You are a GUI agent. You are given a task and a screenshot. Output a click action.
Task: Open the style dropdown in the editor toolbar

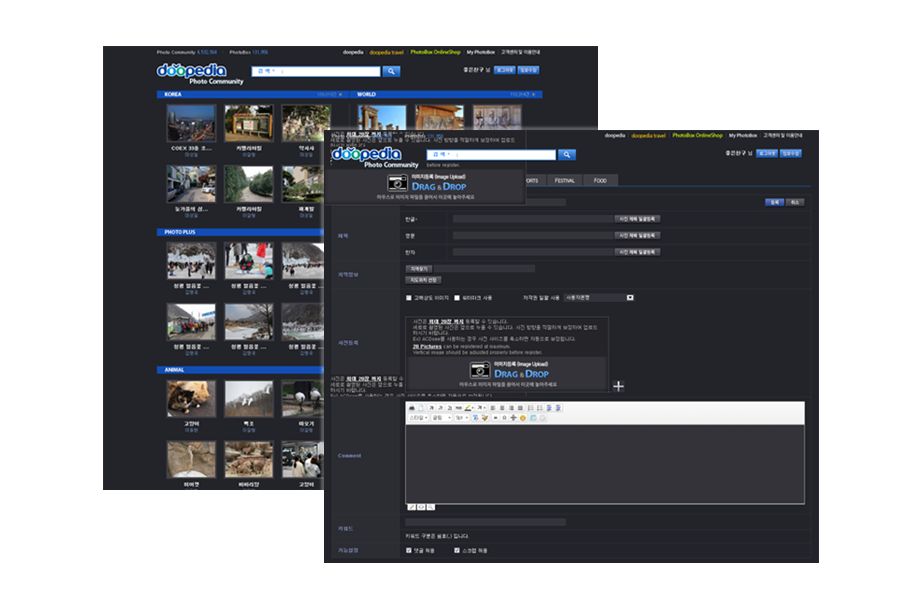pyautogui.click(x=419, y=418)
